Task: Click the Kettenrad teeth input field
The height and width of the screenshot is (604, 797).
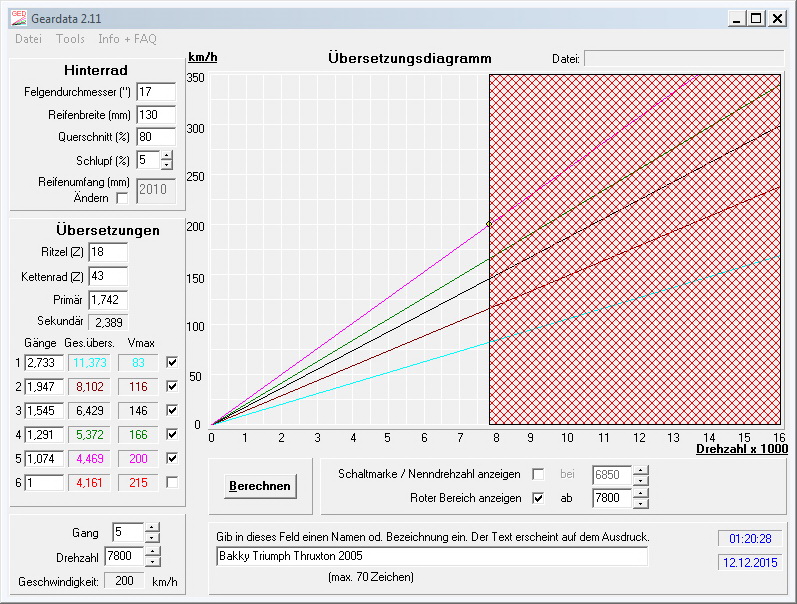Action: coord(108,276)
